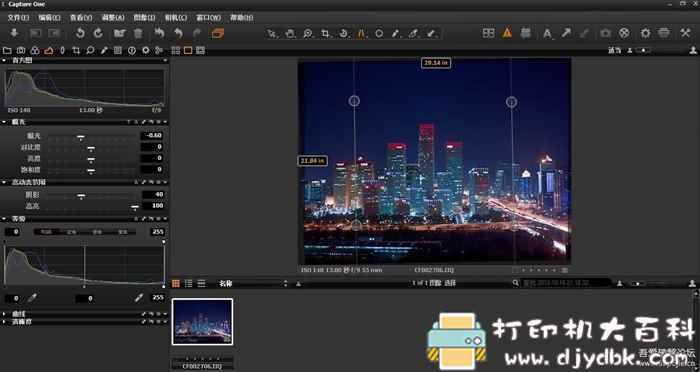Open the 调整(A) menu
The image size is (700, 372).
pyautogui.click(x=113, y=17)
